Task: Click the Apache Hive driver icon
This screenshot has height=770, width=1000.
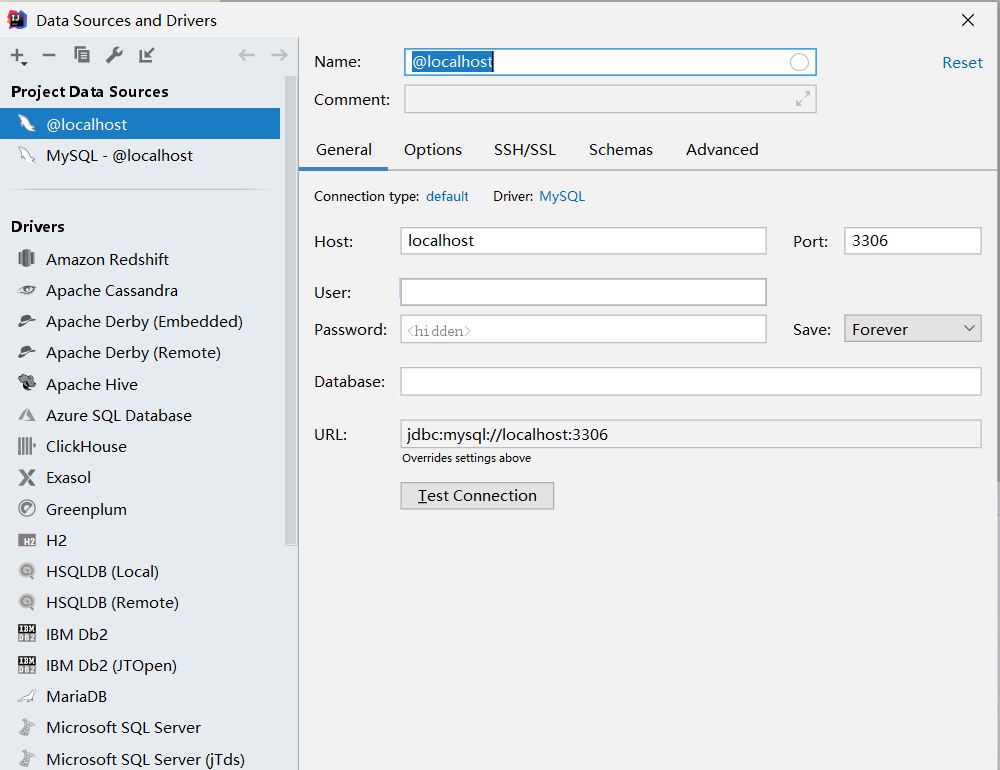Action: (27, 383)
